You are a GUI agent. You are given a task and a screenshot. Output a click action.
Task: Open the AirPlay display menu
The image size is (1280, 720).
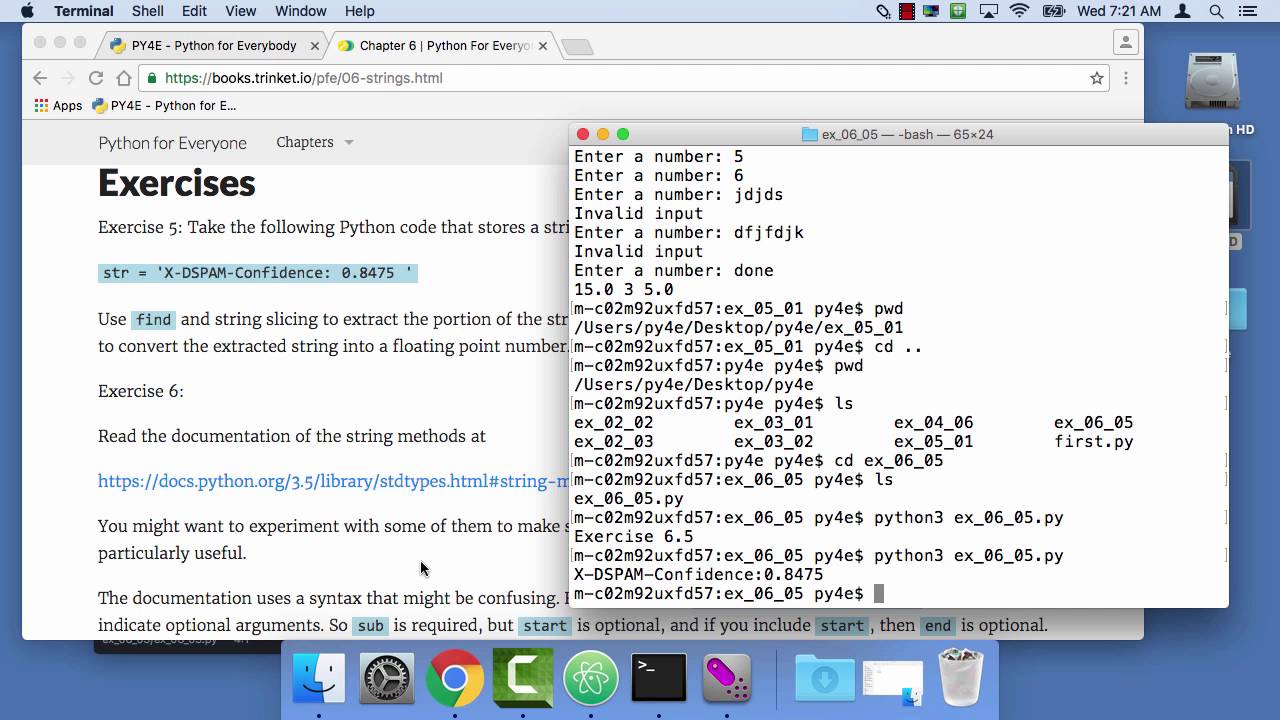[988, 11]
